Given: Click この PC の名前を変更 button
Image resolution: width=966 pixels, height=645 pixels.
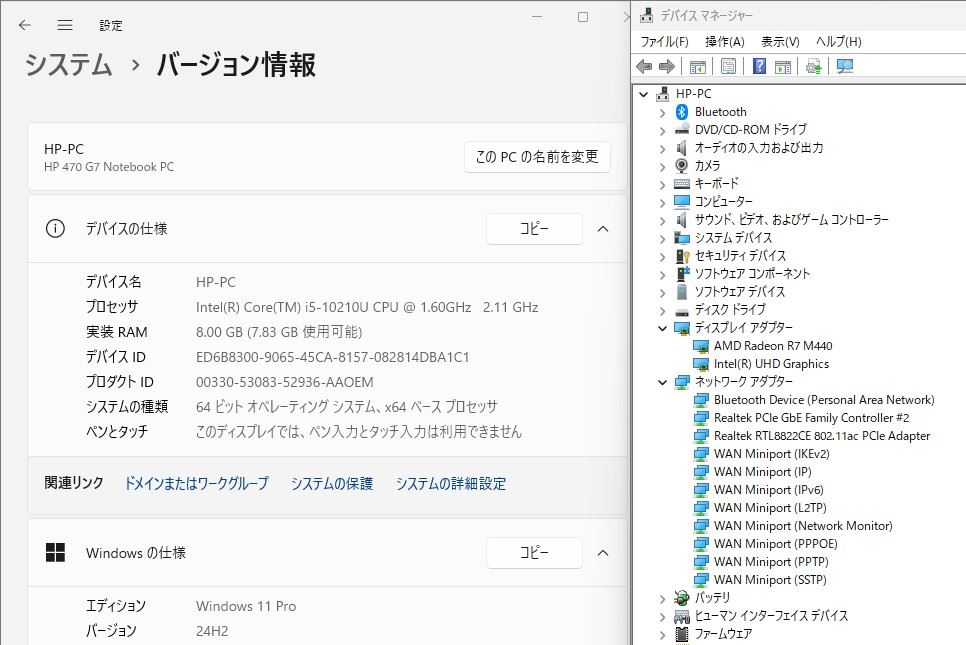Looking at the screenshot, I should [537, 156].
